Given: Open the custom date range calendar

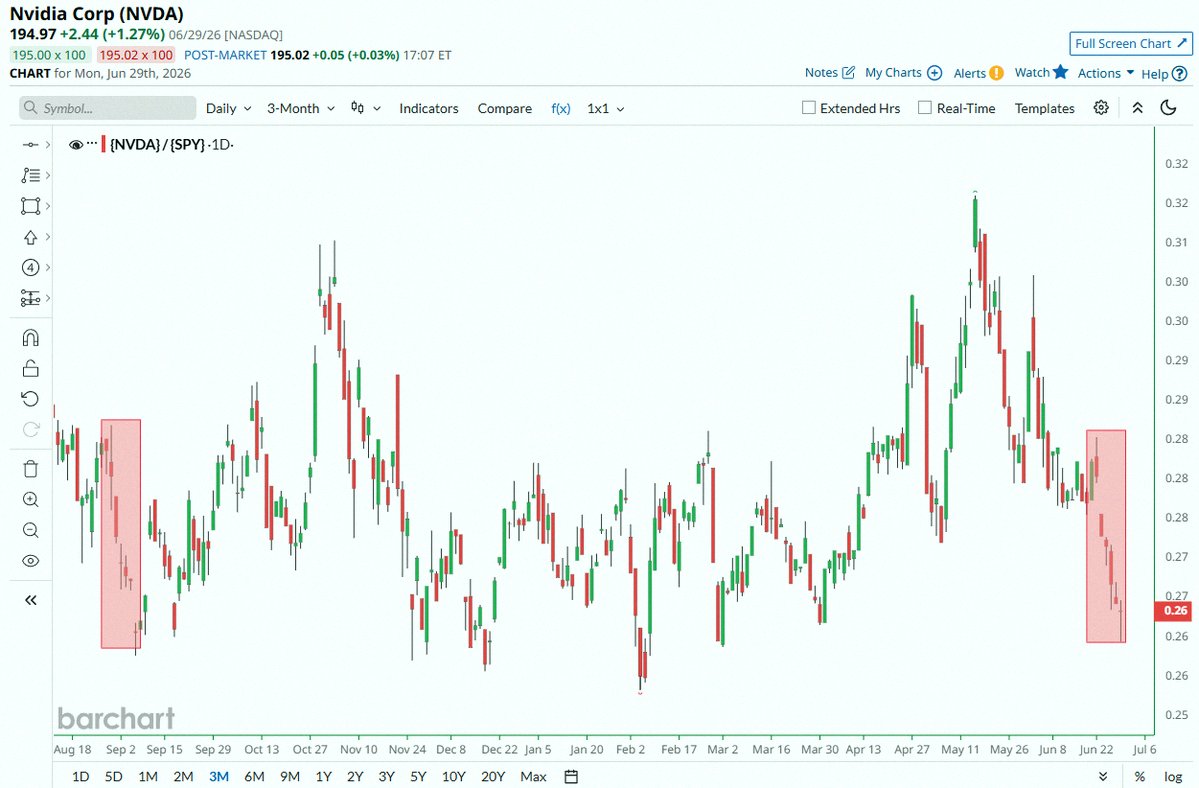Looking at the screenshot, I should (571, 777).
